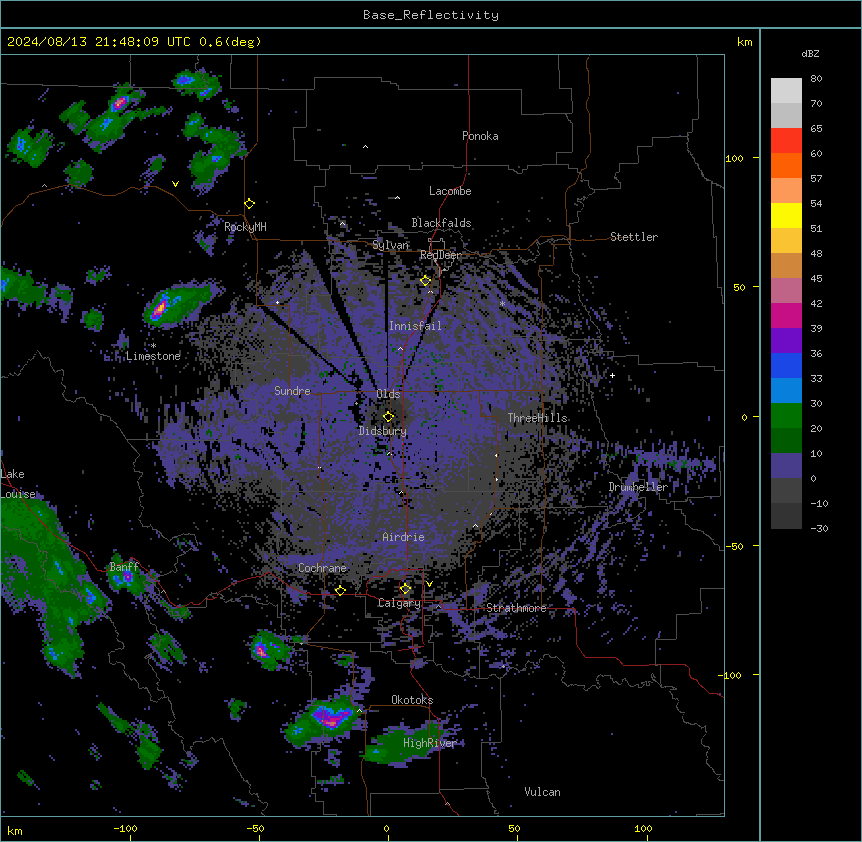Click the RedDeer city label
The width and height of the screenshot is (862, 842).
[x=440, y=255]
